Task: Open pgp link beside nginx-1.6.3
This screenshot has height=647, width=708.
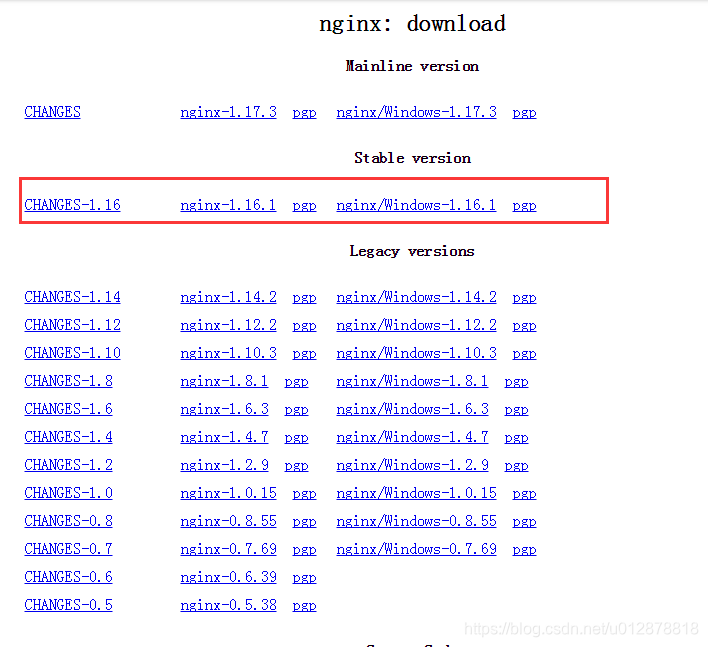Action: [x=296, y=410]
